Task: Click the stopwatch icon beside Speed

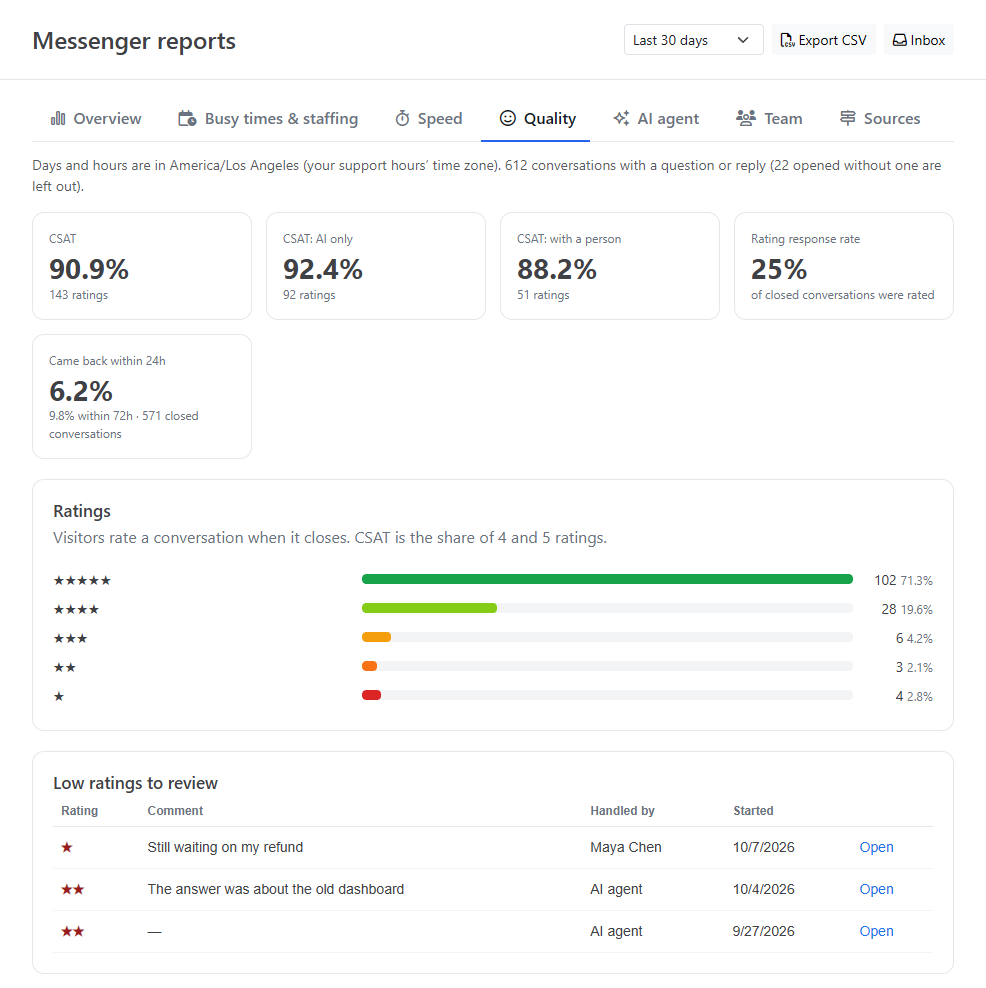Action: tap(402, 118)
